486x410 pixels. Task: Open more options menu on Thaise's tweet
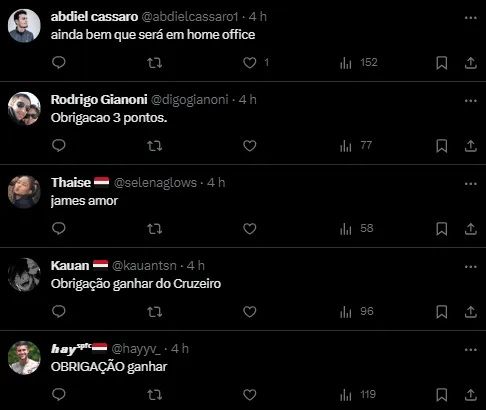[471, 184]
